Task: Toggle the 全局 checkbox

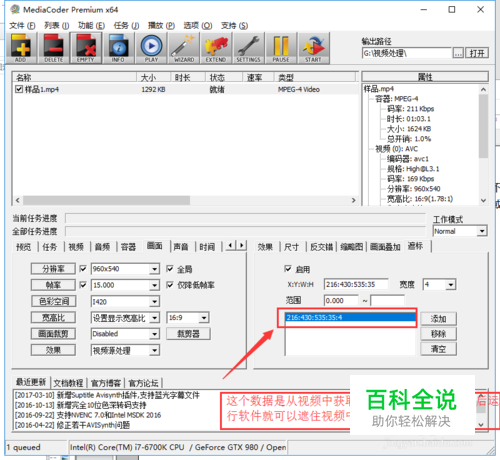Action: tap(170, 268)
